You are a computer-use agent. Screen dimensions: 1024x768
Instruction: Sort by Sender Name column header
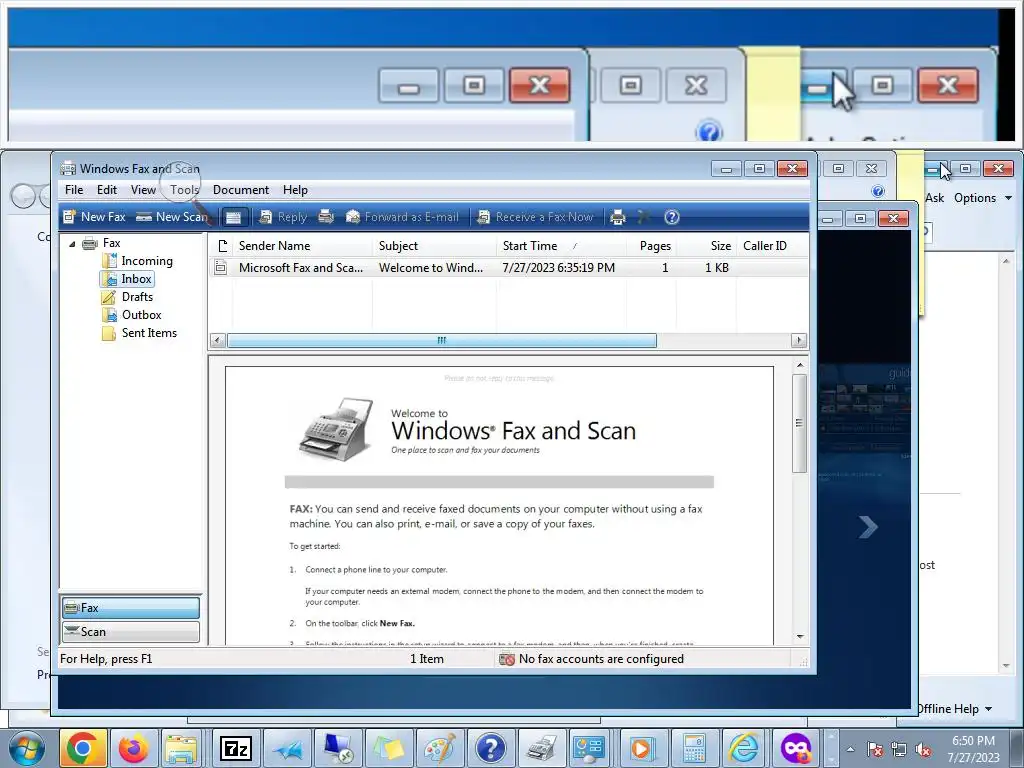(302, 246)
